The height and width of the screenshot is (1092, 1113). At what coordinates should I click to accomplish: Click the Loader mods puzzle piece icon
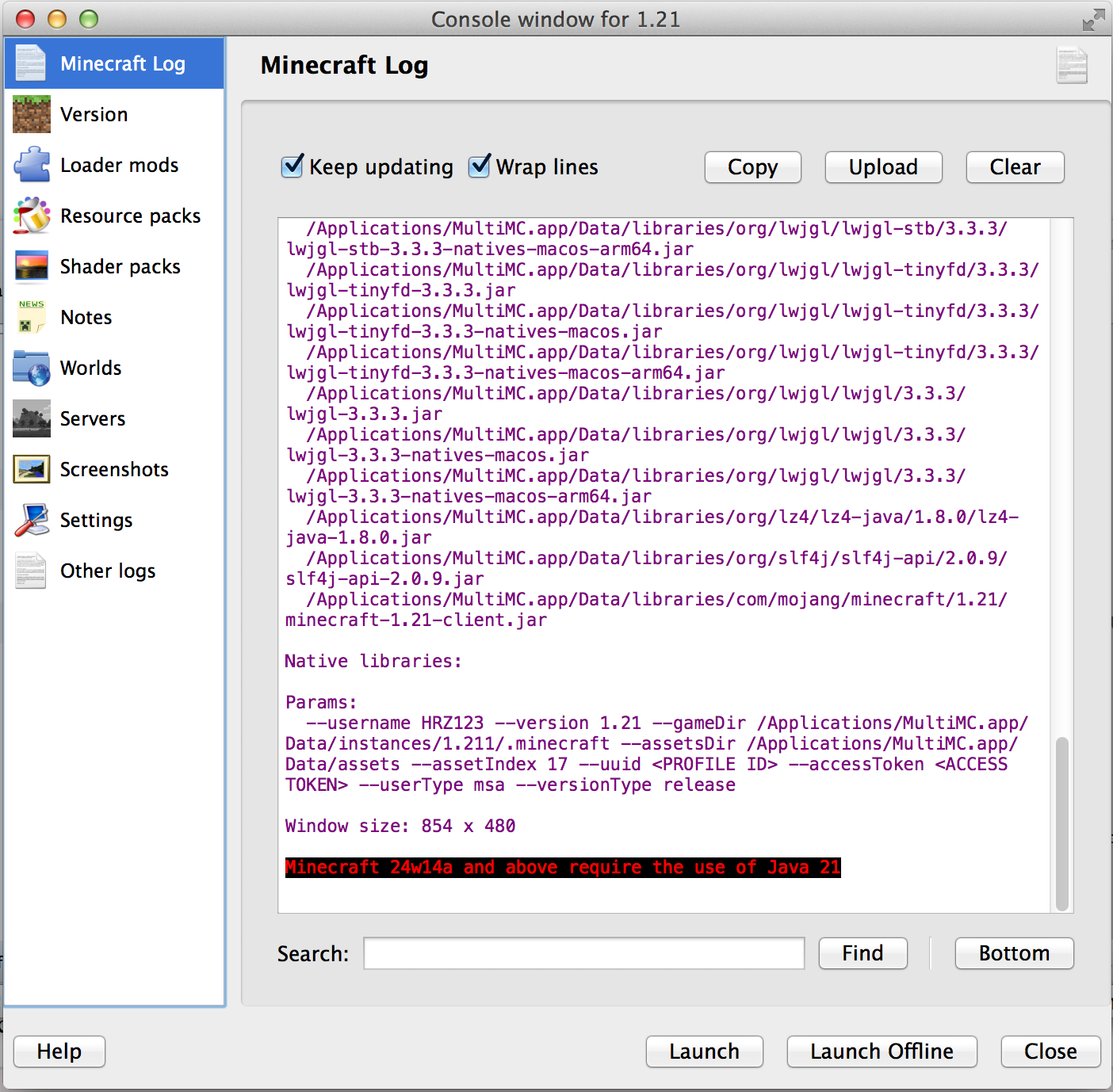(32, 165)
